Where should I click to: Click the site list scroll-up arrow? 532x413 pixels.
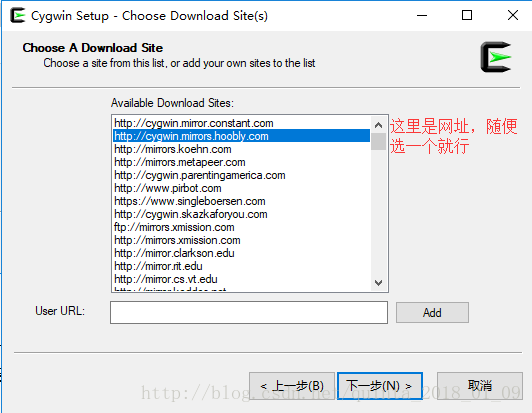click(379, 125)
